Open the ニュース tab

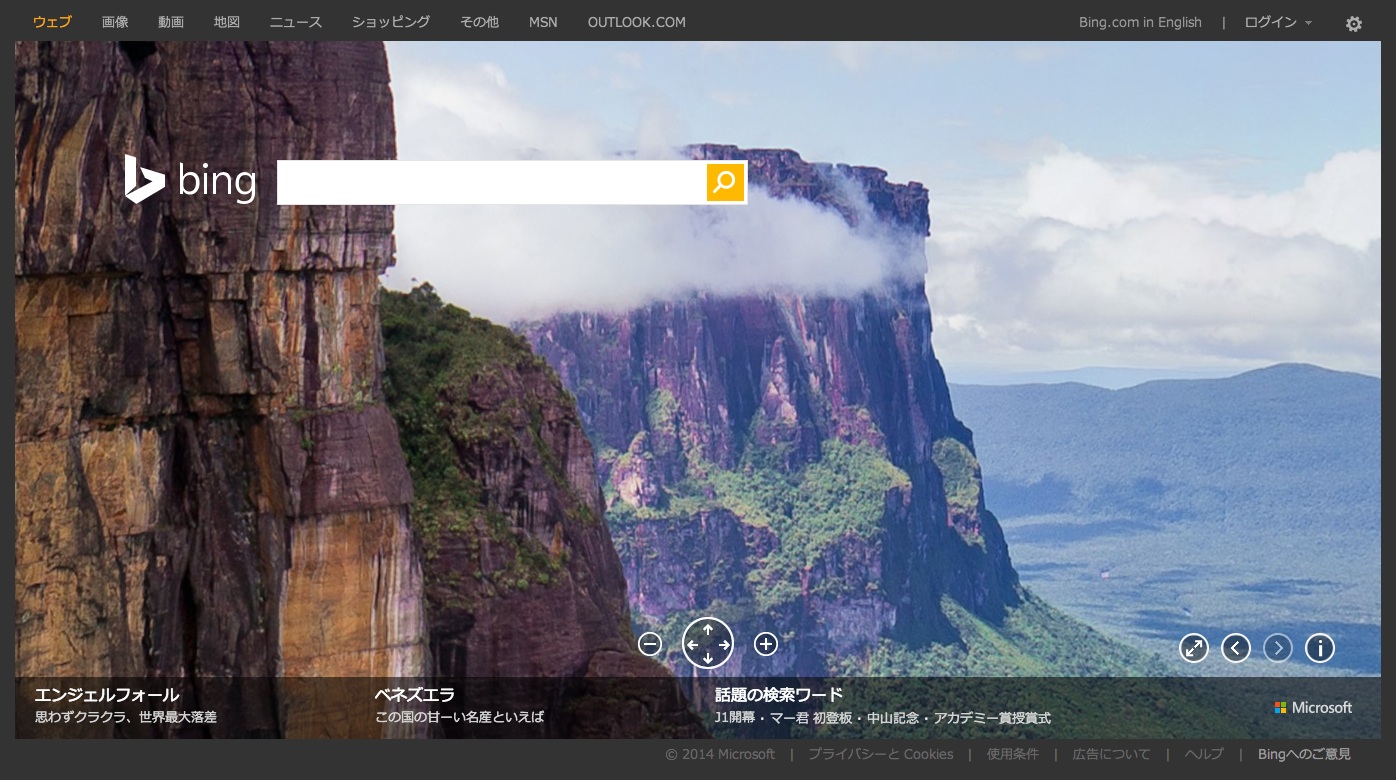tap(295, 22)
